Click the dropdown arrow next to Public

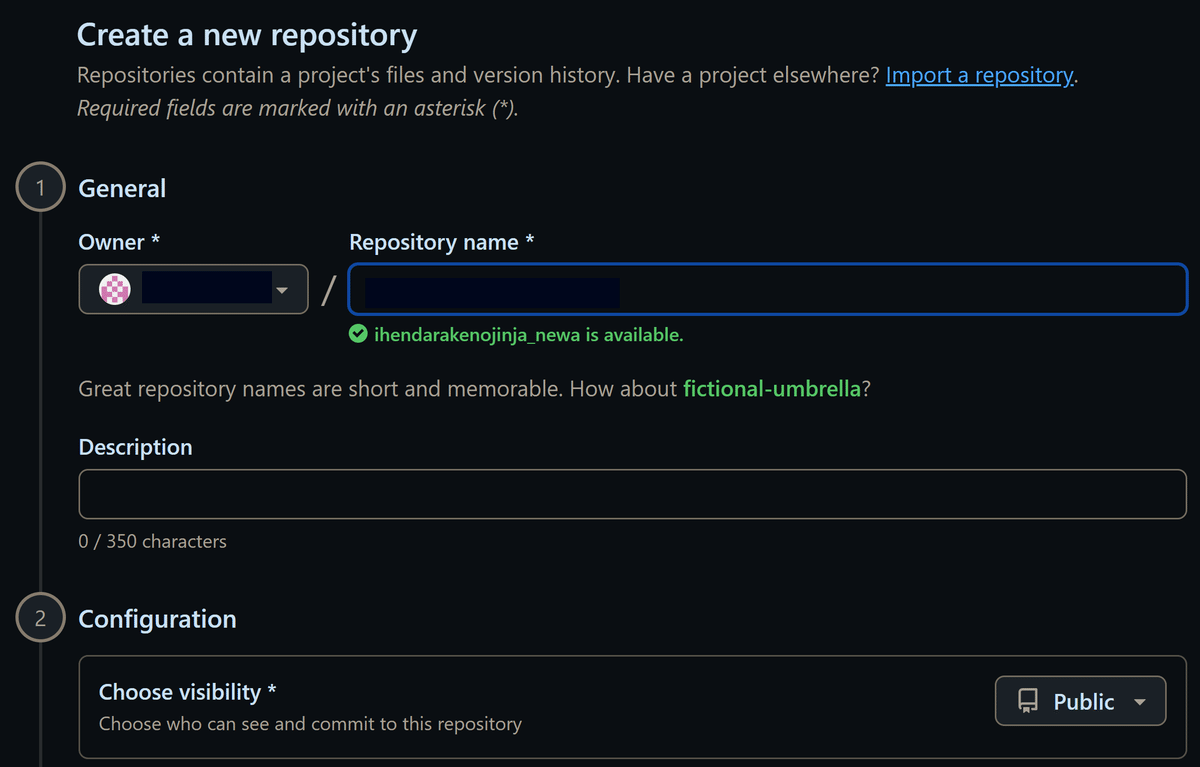tap(1140, 700)
